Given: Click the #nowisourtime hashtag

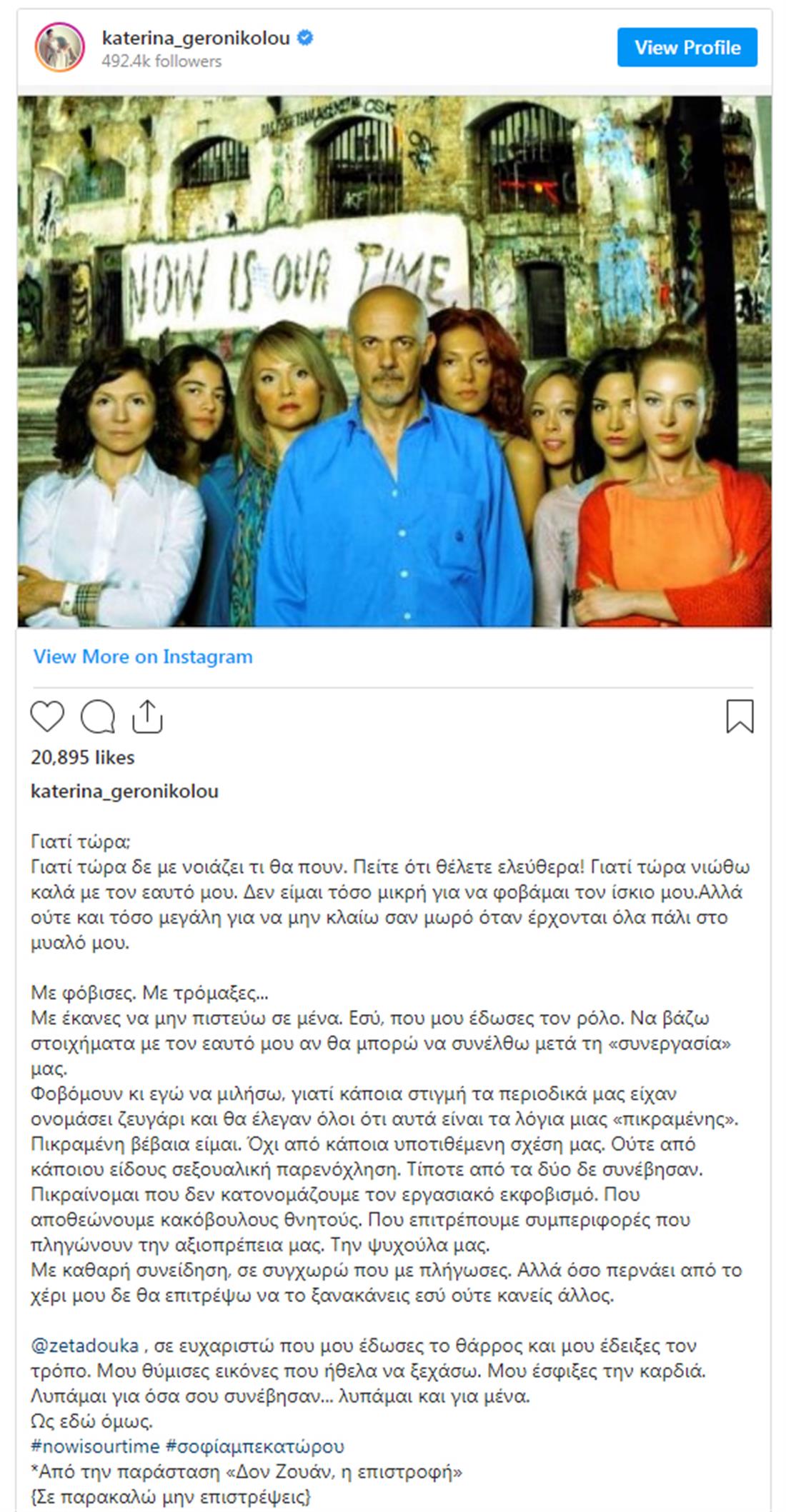Looking at the screenshot, I should (x=95, y=1446).
